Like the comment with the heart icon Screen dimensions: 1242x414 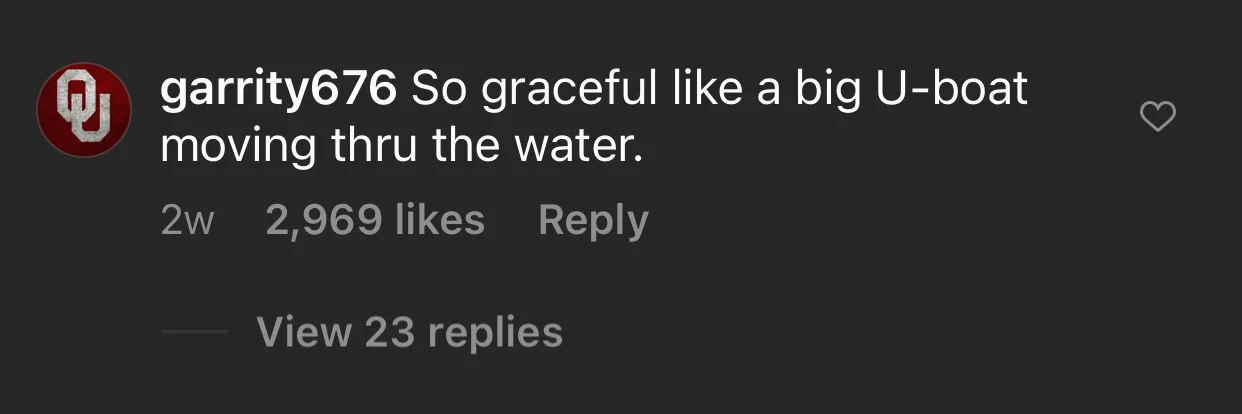click(x=1158, y=118)
